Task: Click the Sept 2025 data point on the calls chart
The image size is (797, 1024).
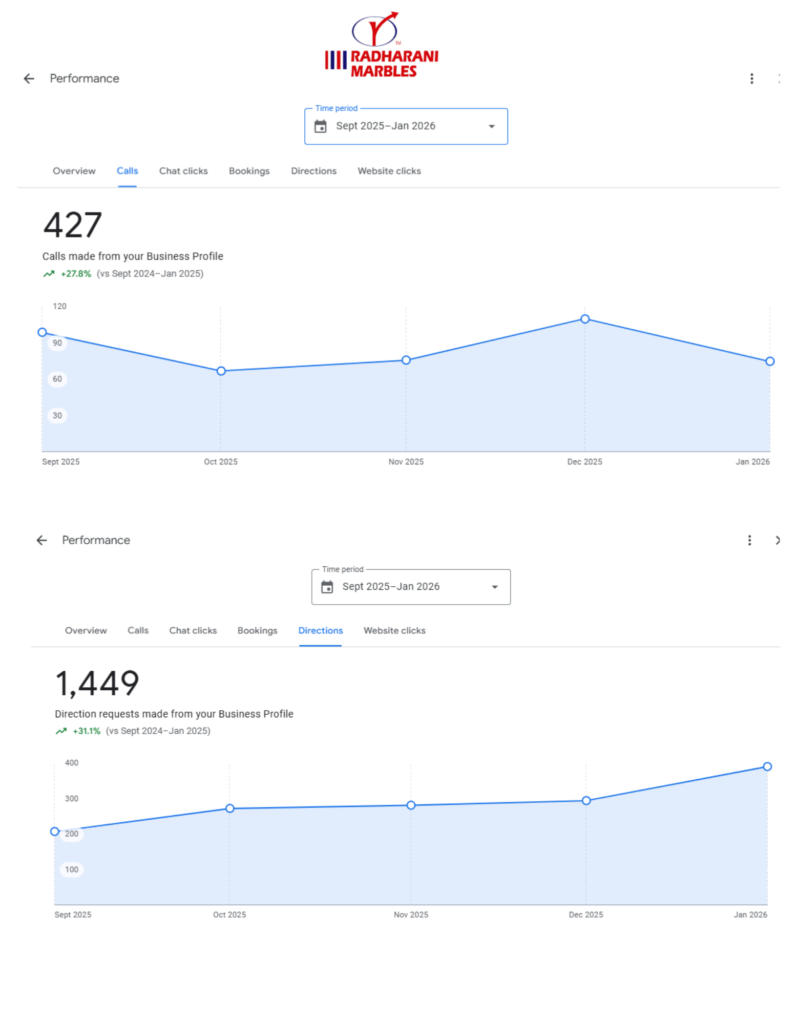Action: 42,332
